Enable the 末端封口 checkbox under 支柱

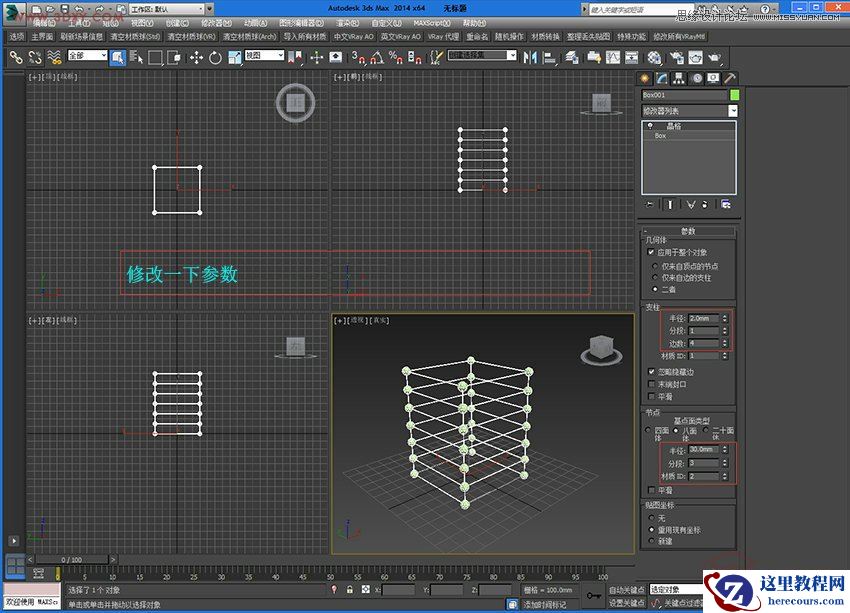pos(650,382)
